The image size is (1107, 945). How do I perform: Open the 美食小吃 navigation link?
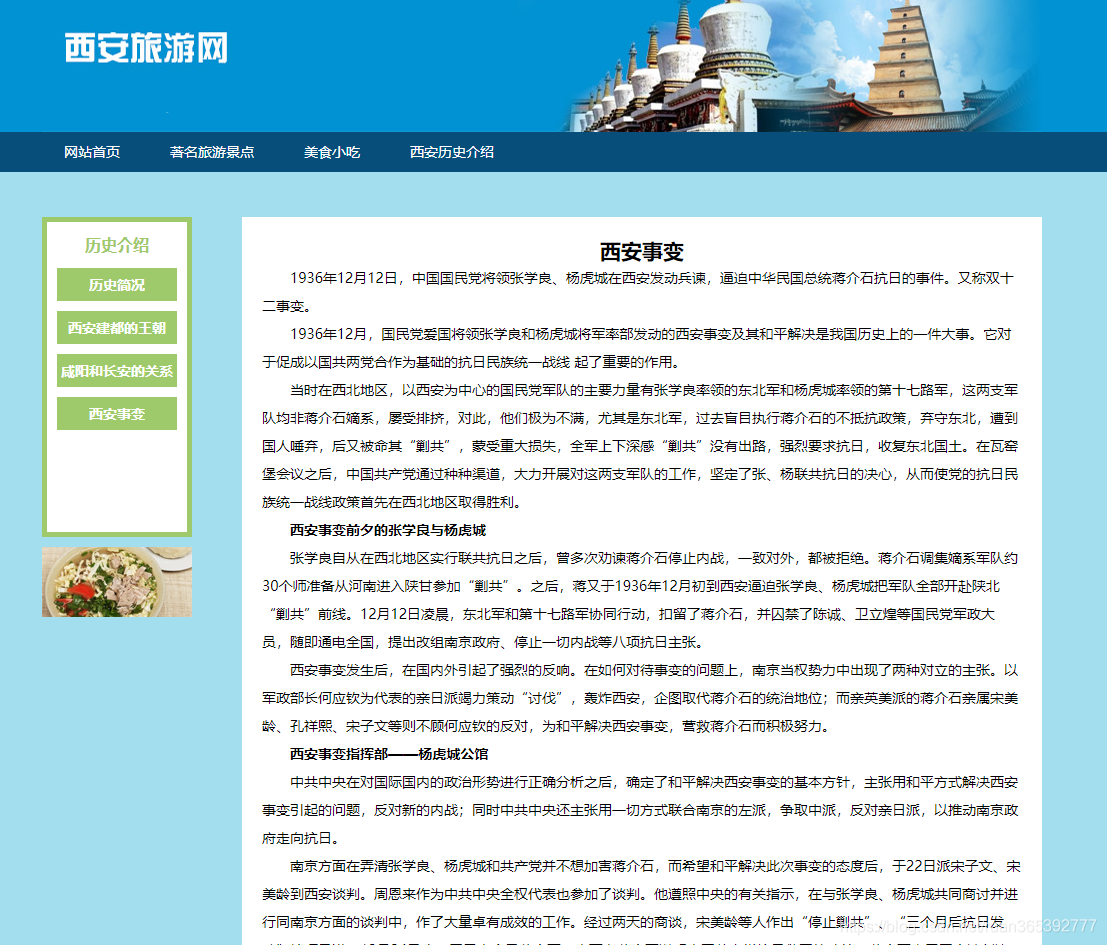pos(332,152)
